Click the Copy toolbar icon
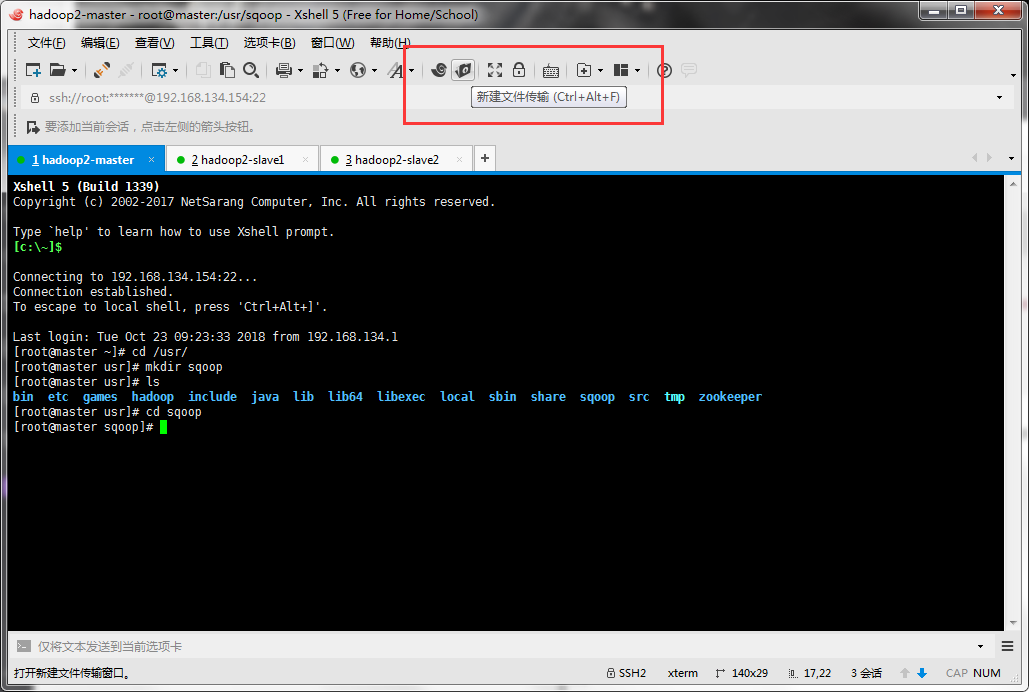This screenshot has height=692, width=1029. tap(203, 70)
